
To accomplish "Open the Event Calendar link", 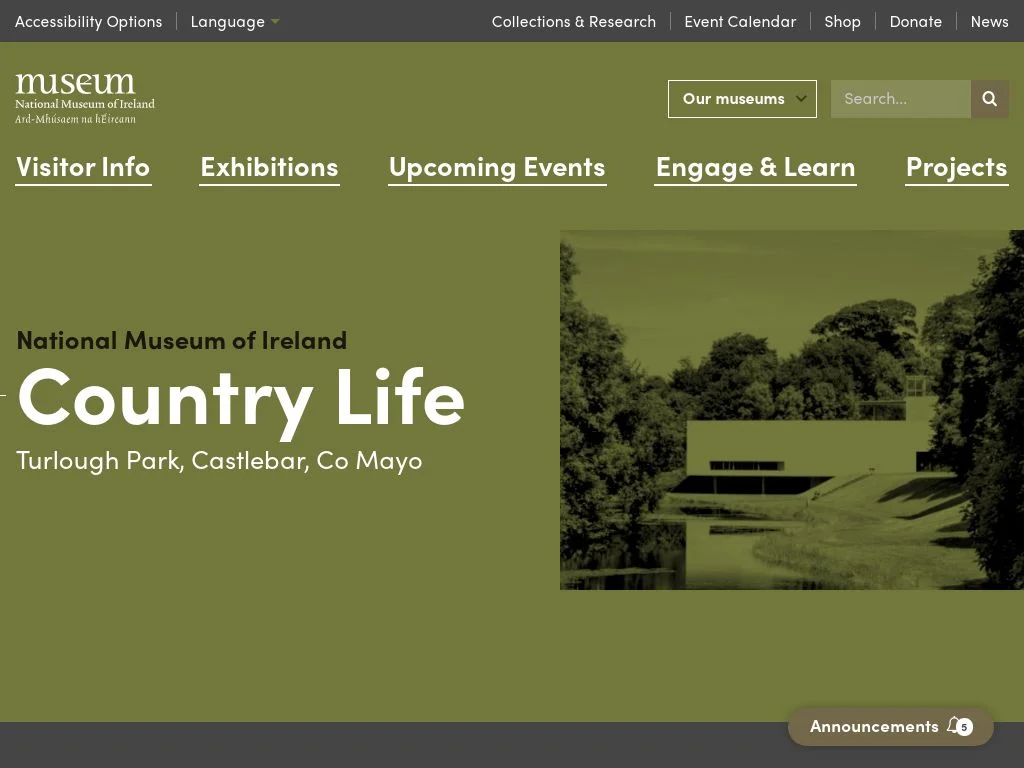I will coord(740,22).
